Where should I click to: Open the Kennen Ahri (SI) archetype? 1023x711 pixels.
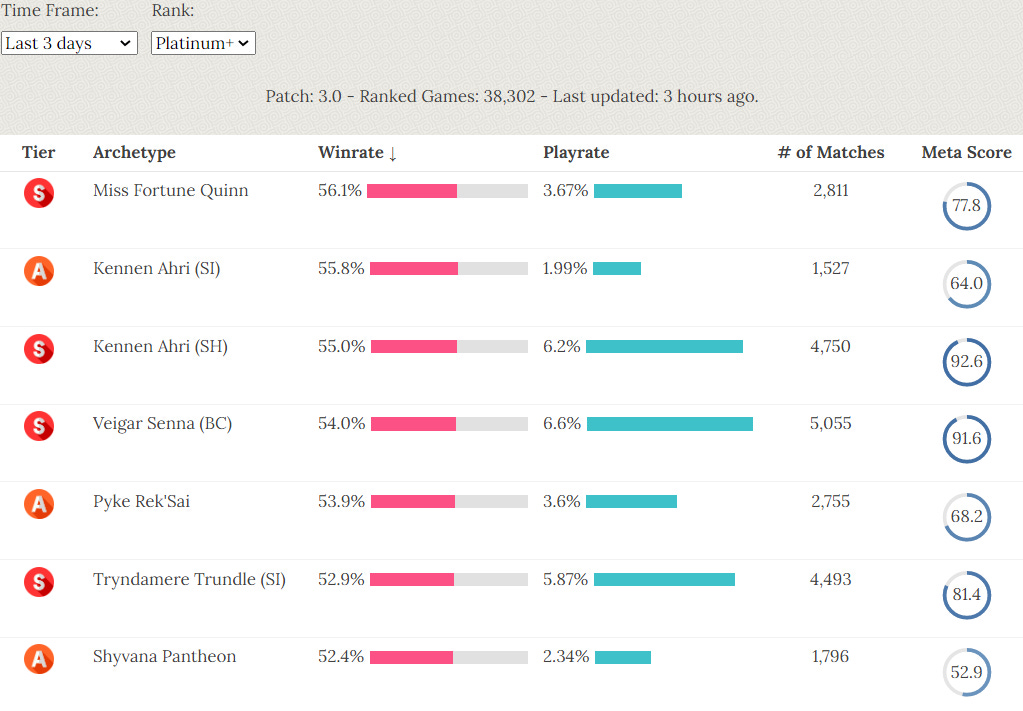157,268
